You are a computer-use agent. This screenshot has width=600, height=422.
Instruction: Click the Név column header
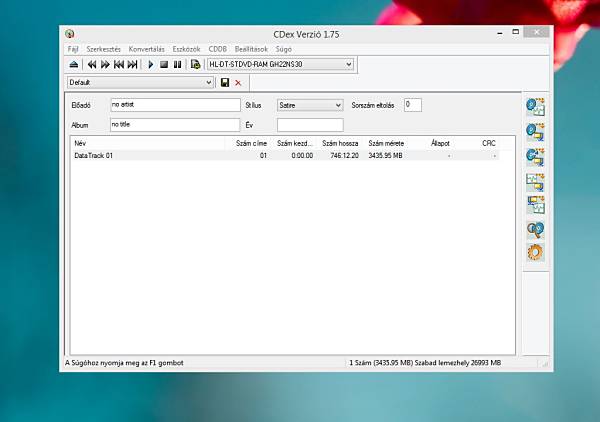point(148,143)
